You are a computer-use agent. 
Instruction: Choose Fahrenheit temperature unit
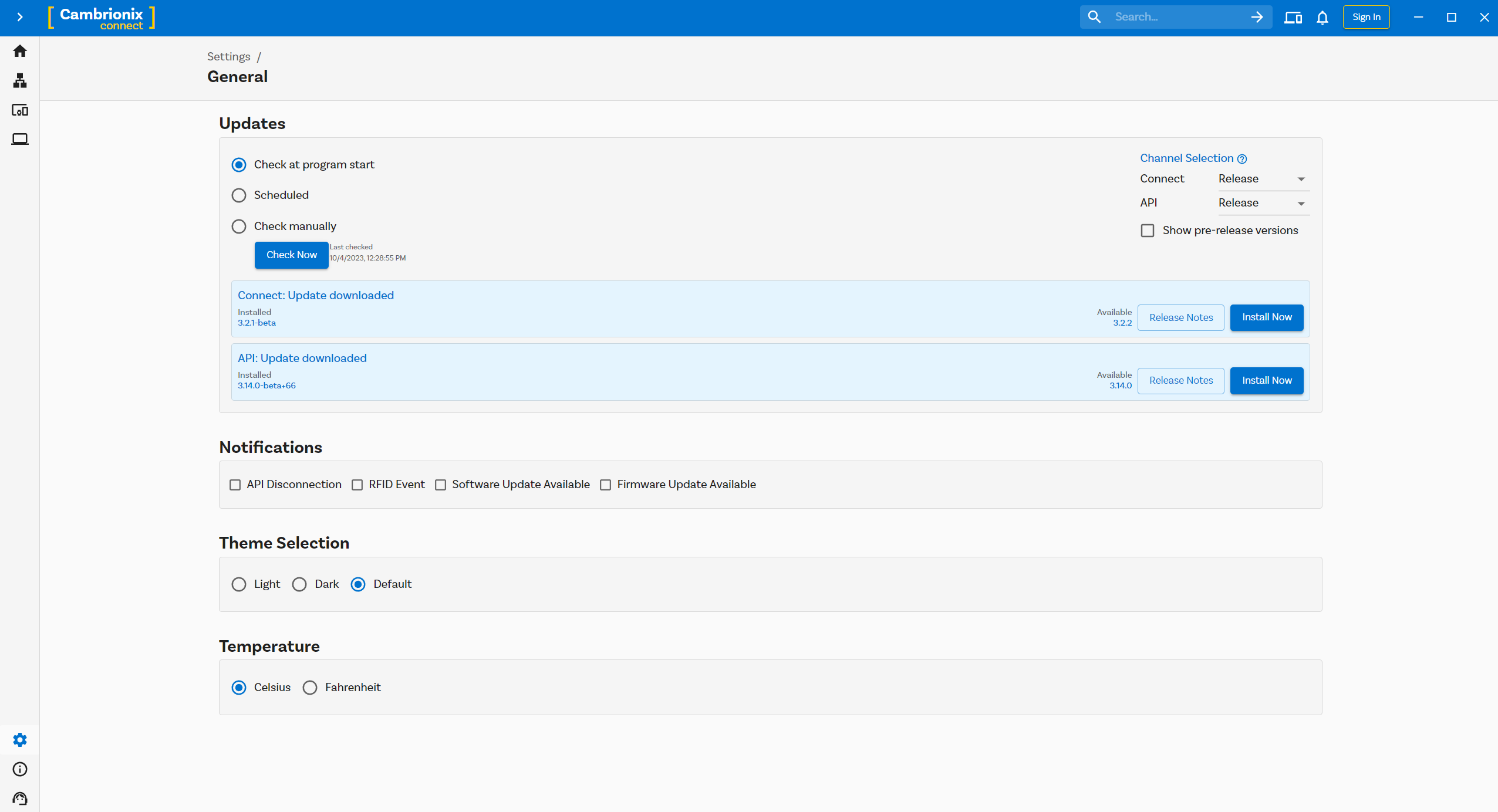tap(310, 688)
